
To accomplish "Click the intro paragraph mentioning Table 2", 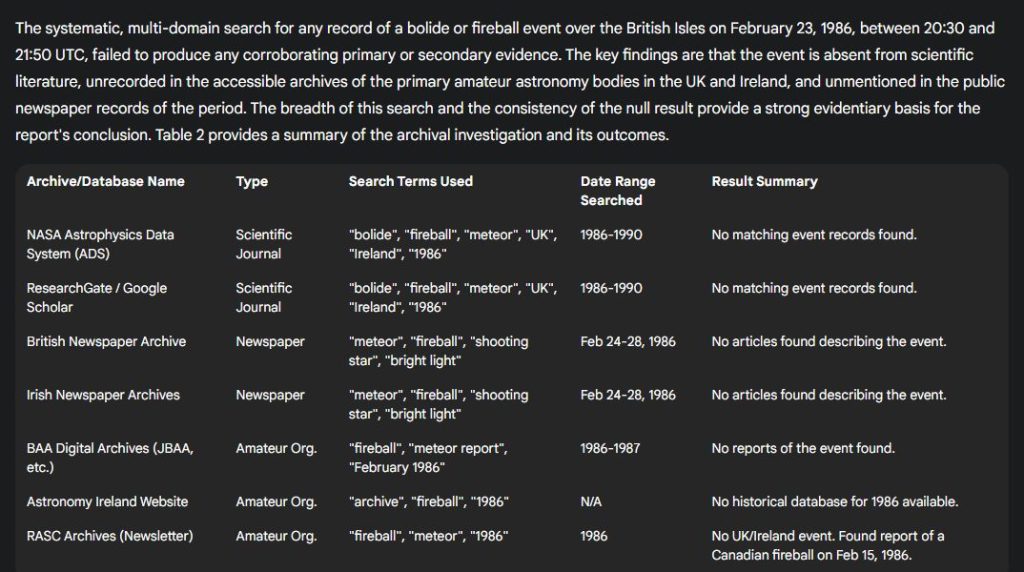I will (x=509, y=82).
